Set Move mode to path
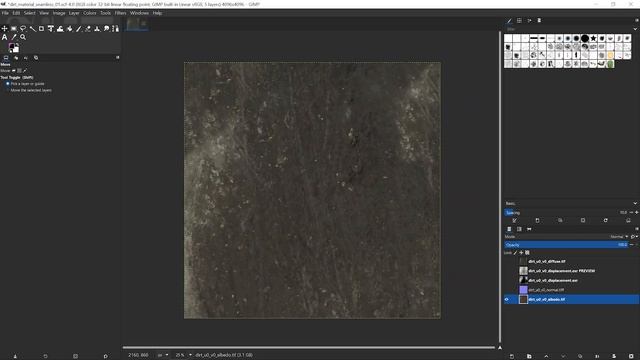 24,71
